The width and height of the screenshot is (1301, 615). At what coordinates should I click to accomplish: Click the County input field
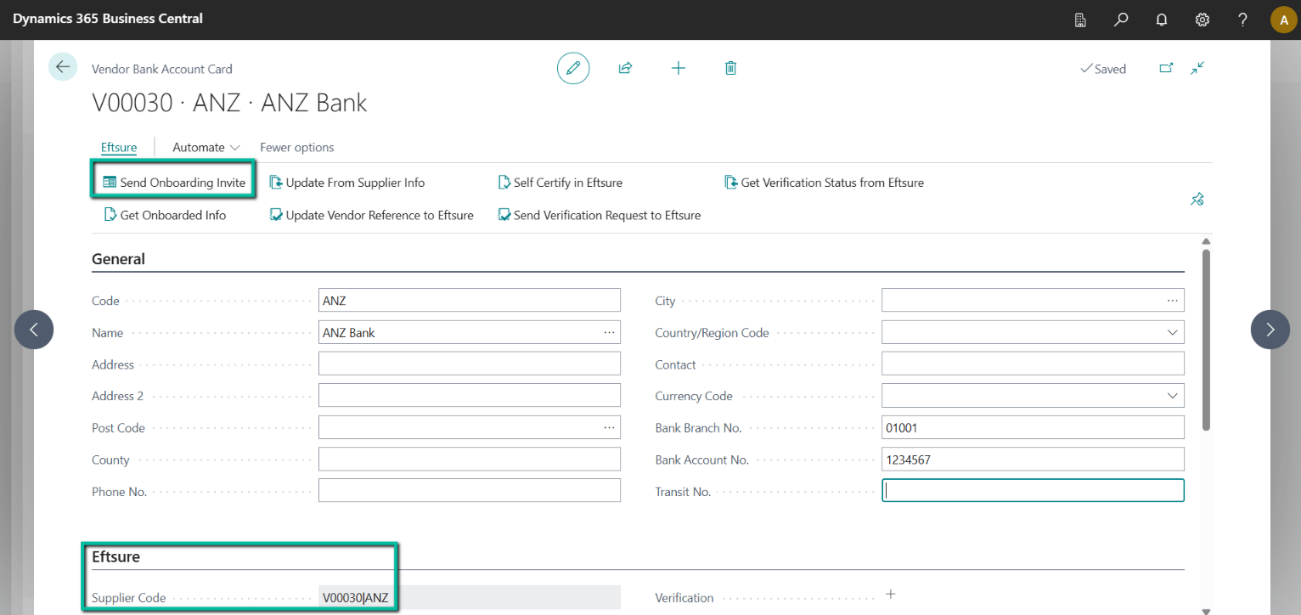(x=469, y=459)
